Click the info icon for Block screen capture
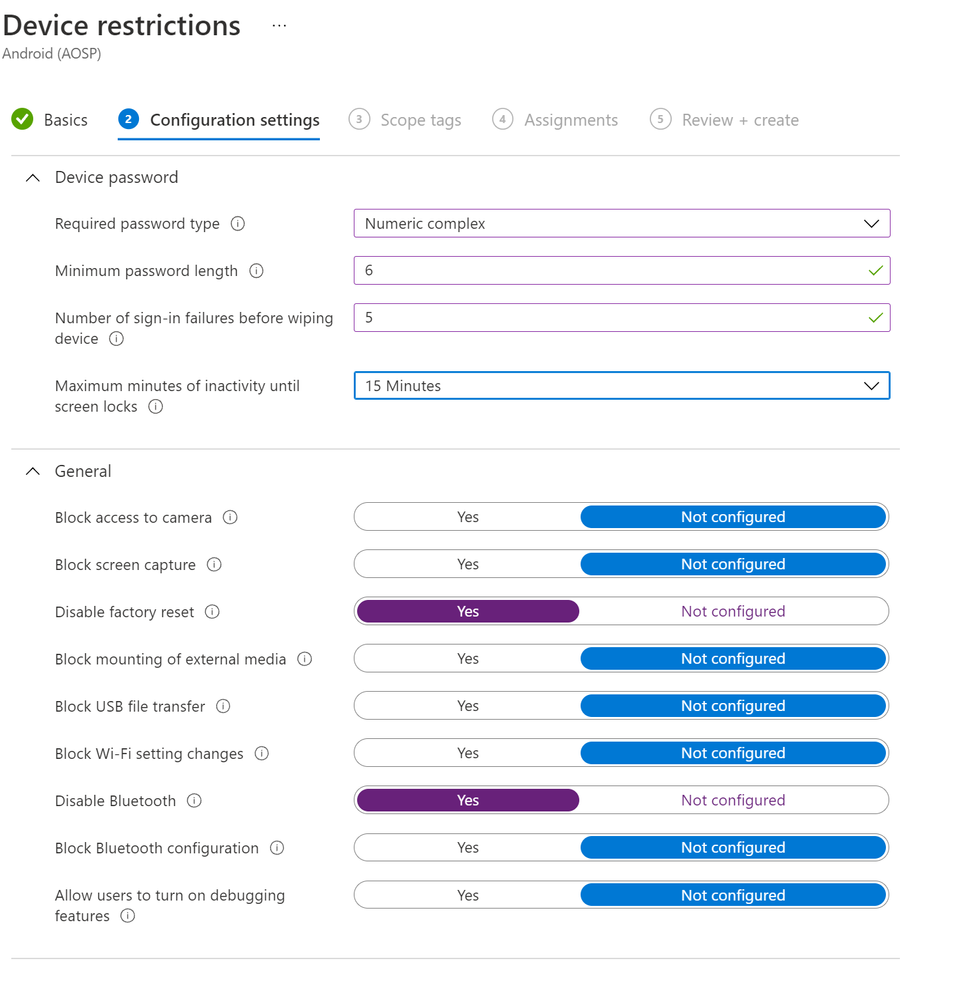The height and width of the screenshot is (999, 977). [x=214, y=564]
